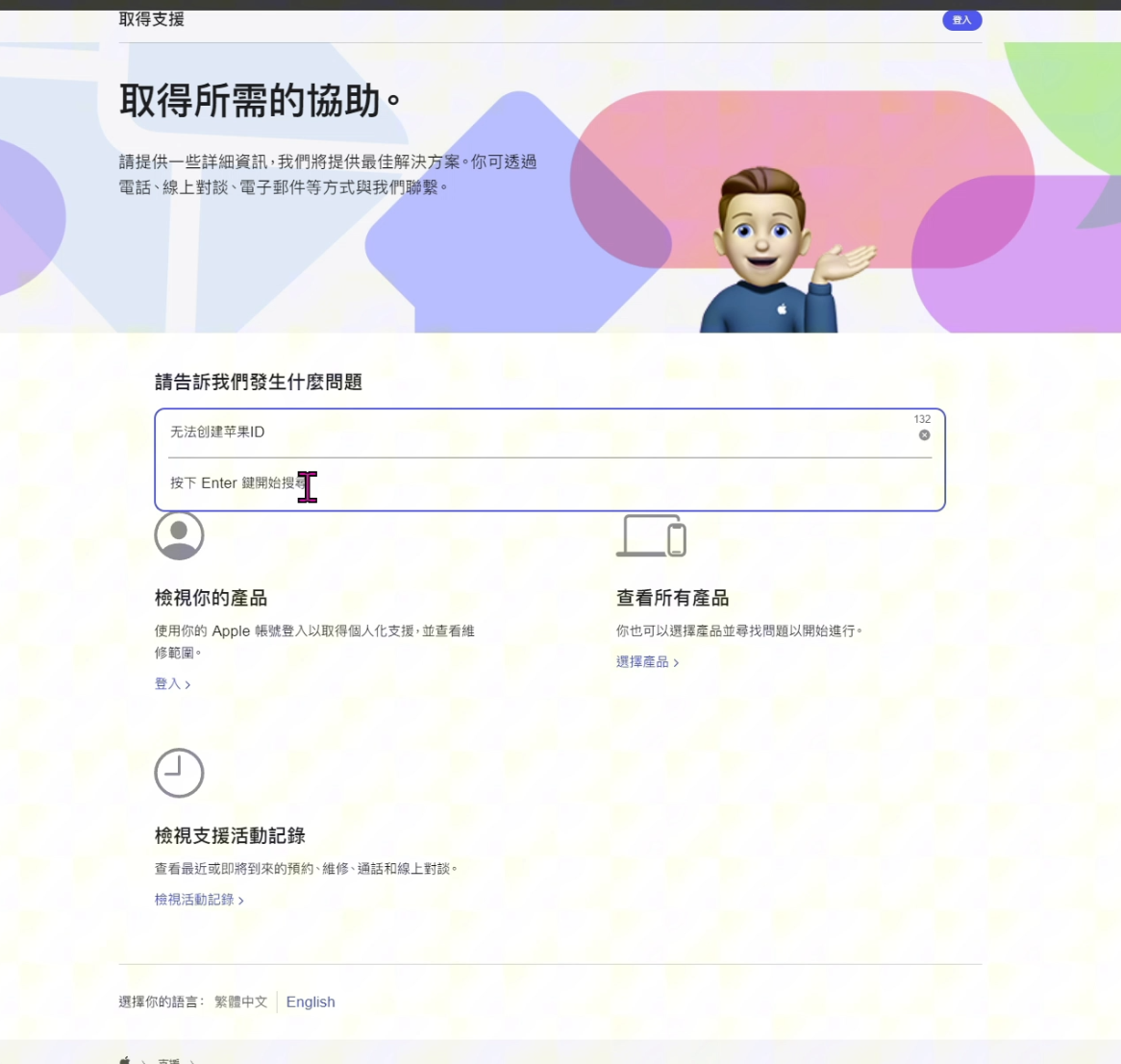Open the 檢視活動記錄 link
Viewport: 1121px width, 1064px height.
(199, 900)
